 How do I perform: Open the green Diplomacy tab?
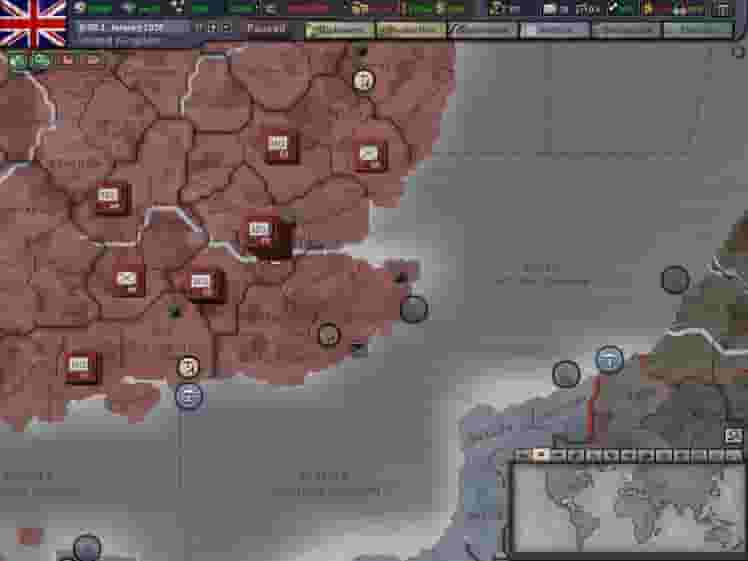(339, 30)
